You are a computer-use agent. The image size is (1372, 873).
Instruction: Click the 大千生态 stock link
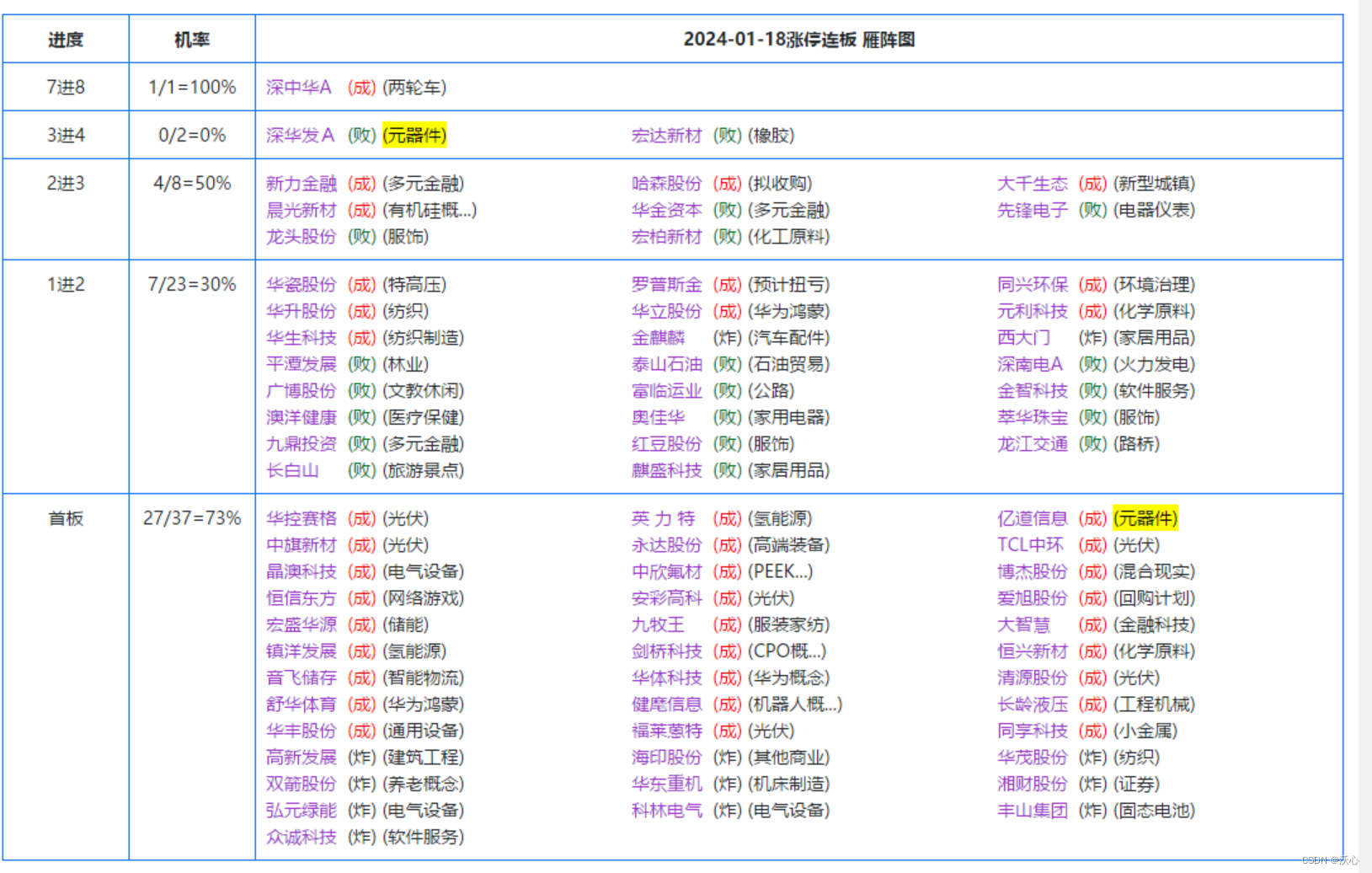pyautogui.click(x=1032, y=184)
